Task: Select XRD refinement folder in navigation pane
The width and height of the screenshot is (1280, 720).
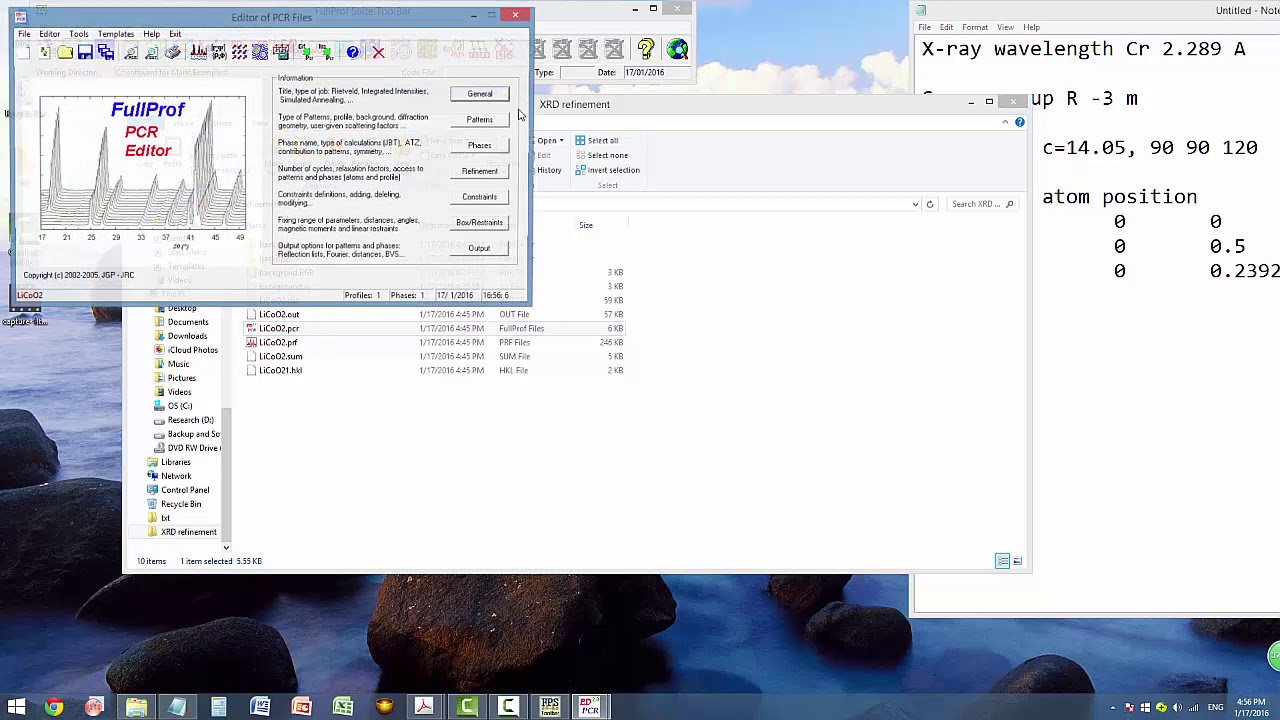Action: coord(182,532)
